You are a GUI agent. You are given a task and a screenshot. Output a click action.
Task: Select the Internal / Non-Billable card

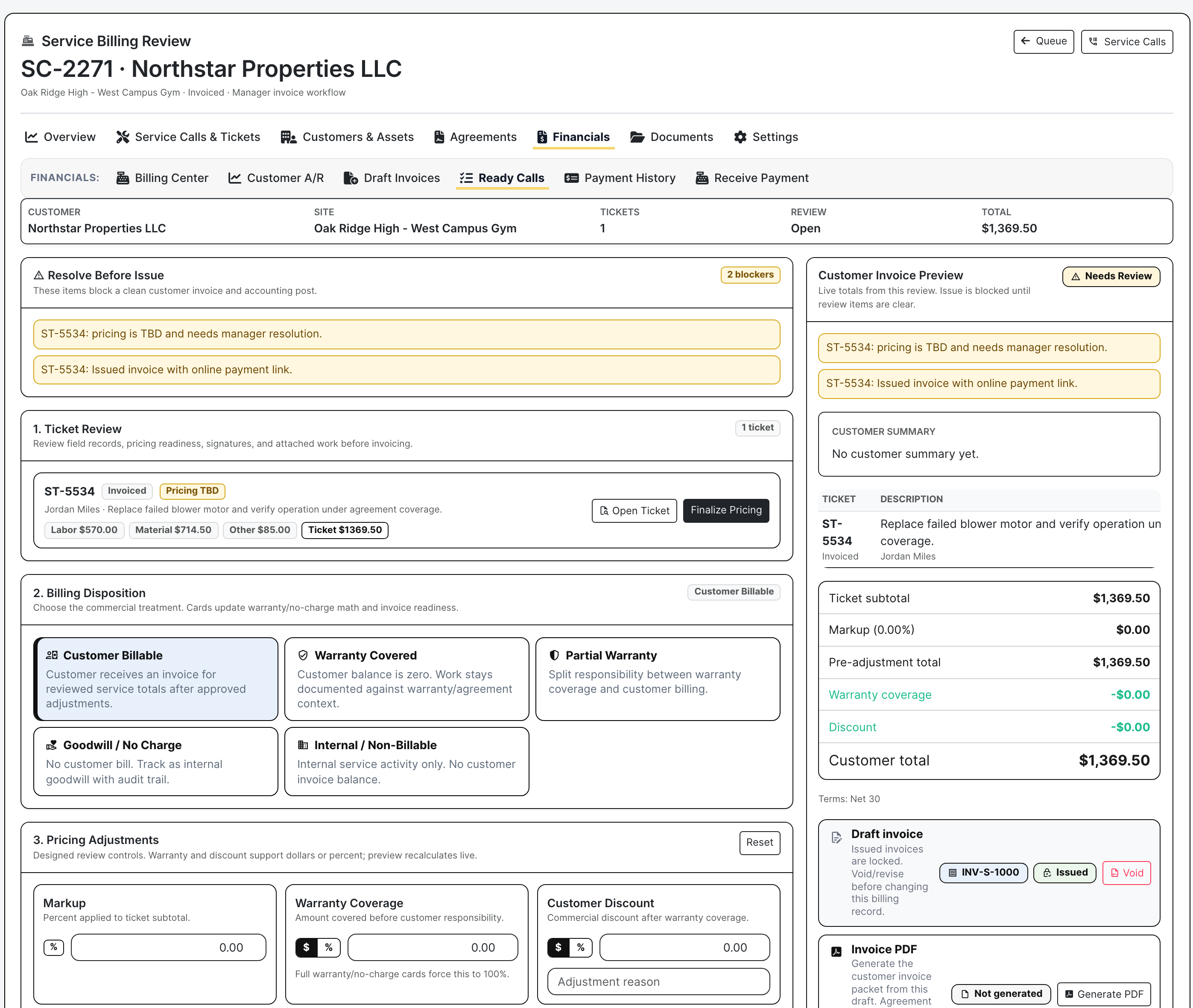coord(407,762)
